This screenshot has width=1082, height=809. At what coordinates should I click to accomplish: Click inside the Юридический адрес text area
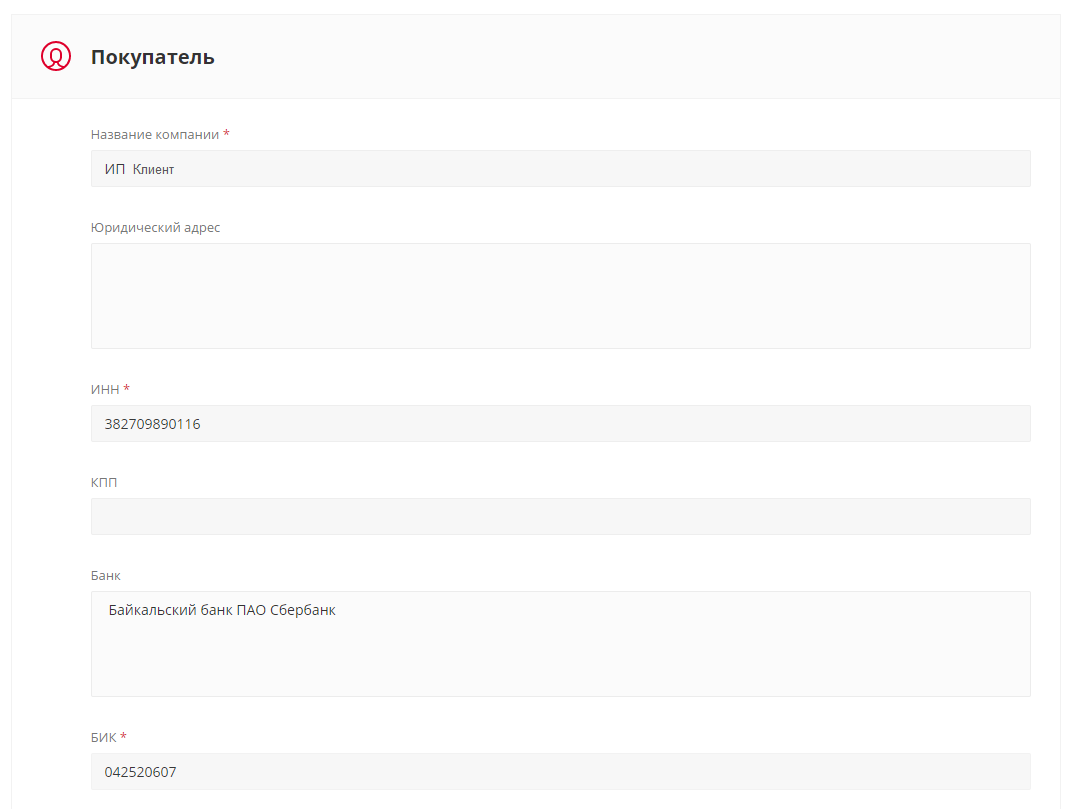point(560,296)
